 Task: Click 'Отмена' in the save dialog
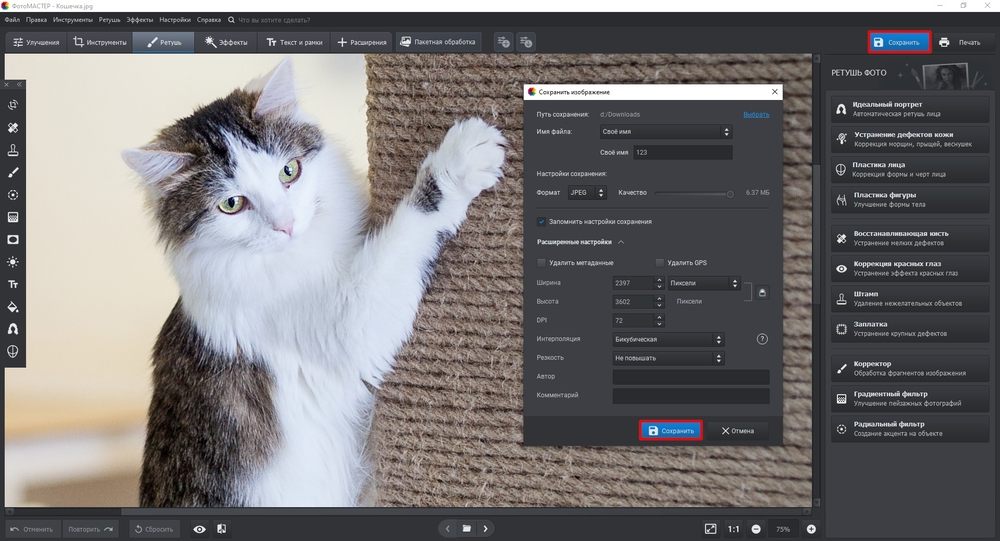(737, 430)
